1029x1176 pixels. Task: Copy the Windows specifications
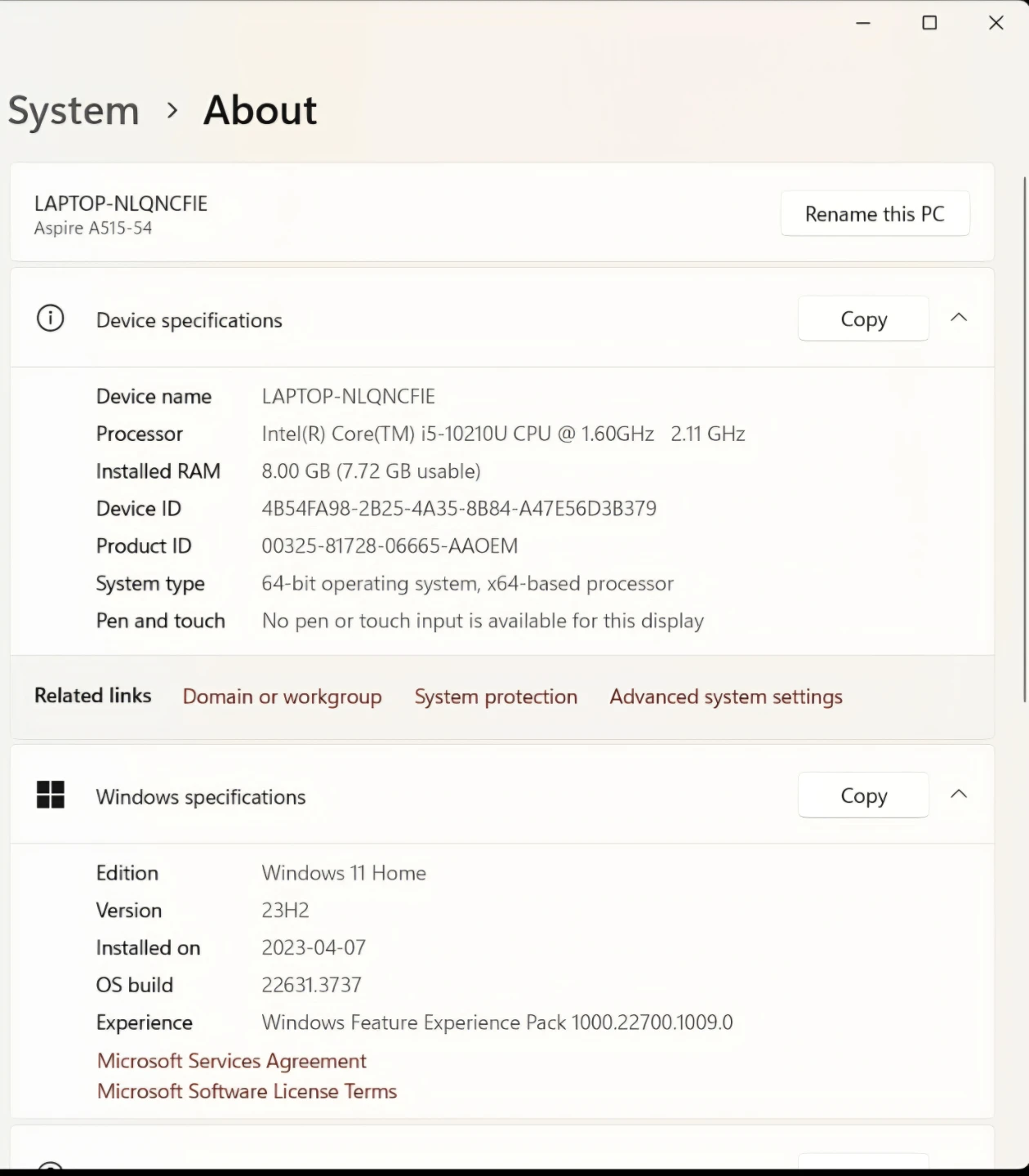pos(863,795)
